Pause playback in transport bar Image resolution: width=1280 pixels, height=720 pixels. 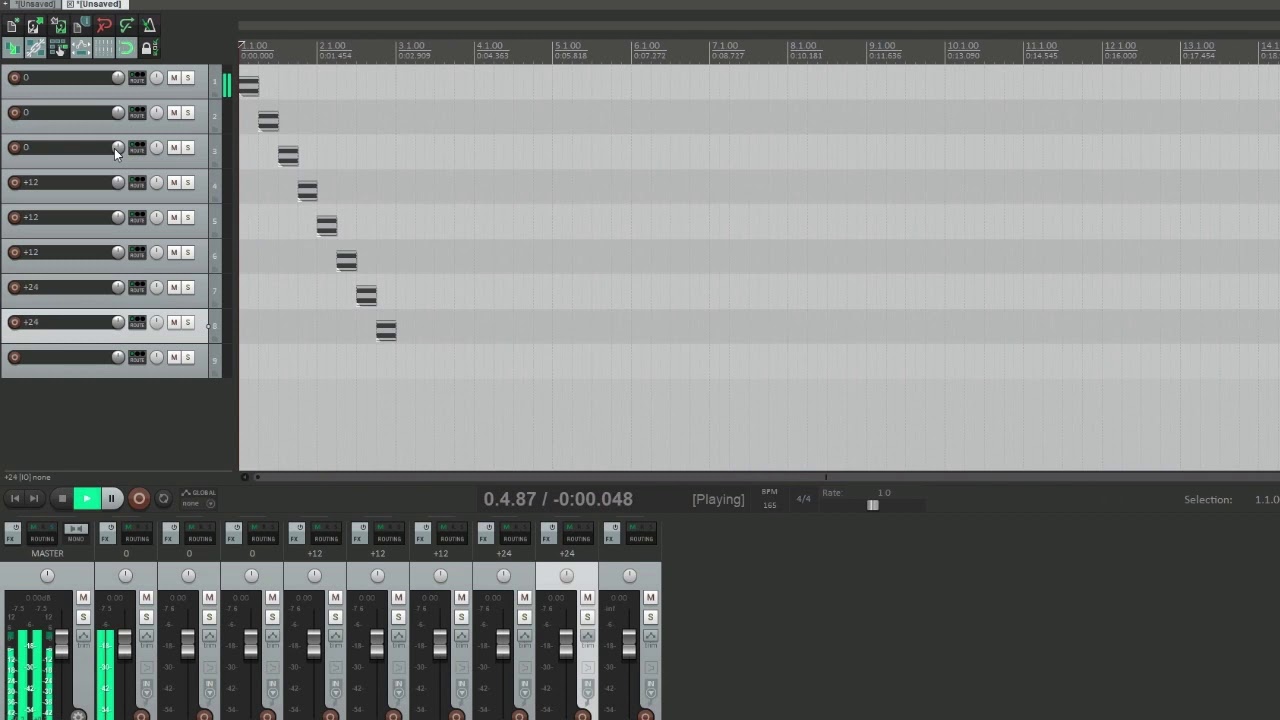coord(111,498)
